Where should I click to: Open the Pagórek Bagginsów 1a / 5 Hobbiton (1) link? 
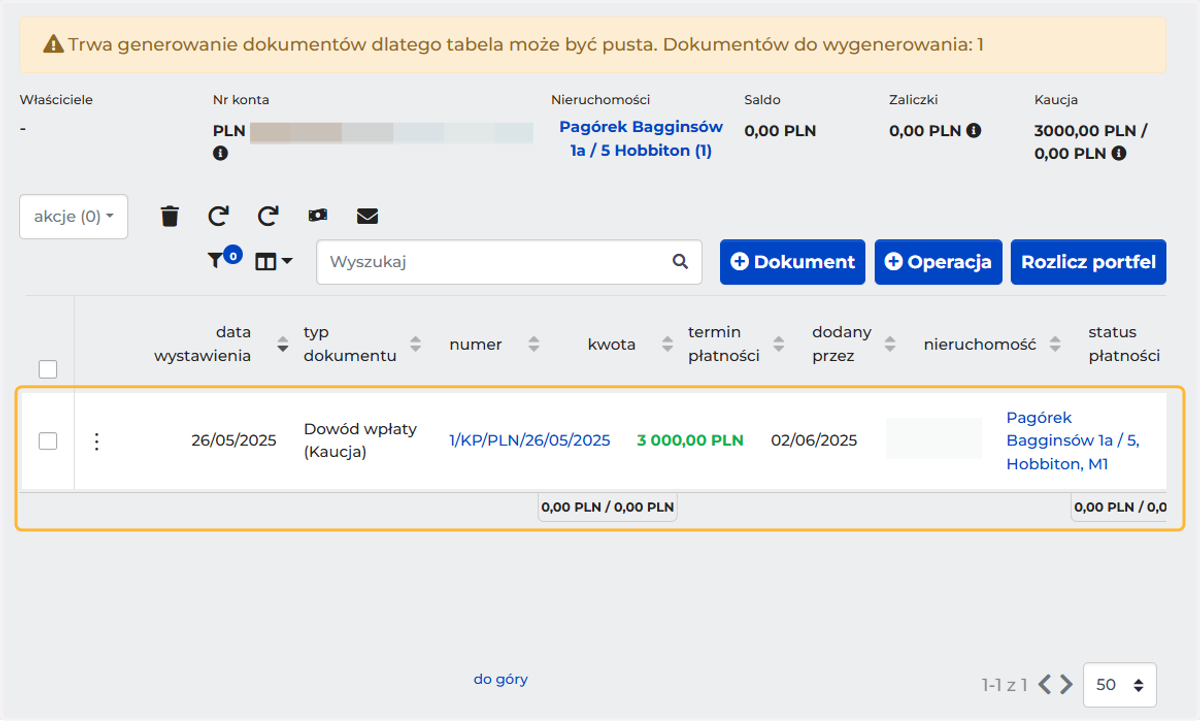click(x=641, y=139)
